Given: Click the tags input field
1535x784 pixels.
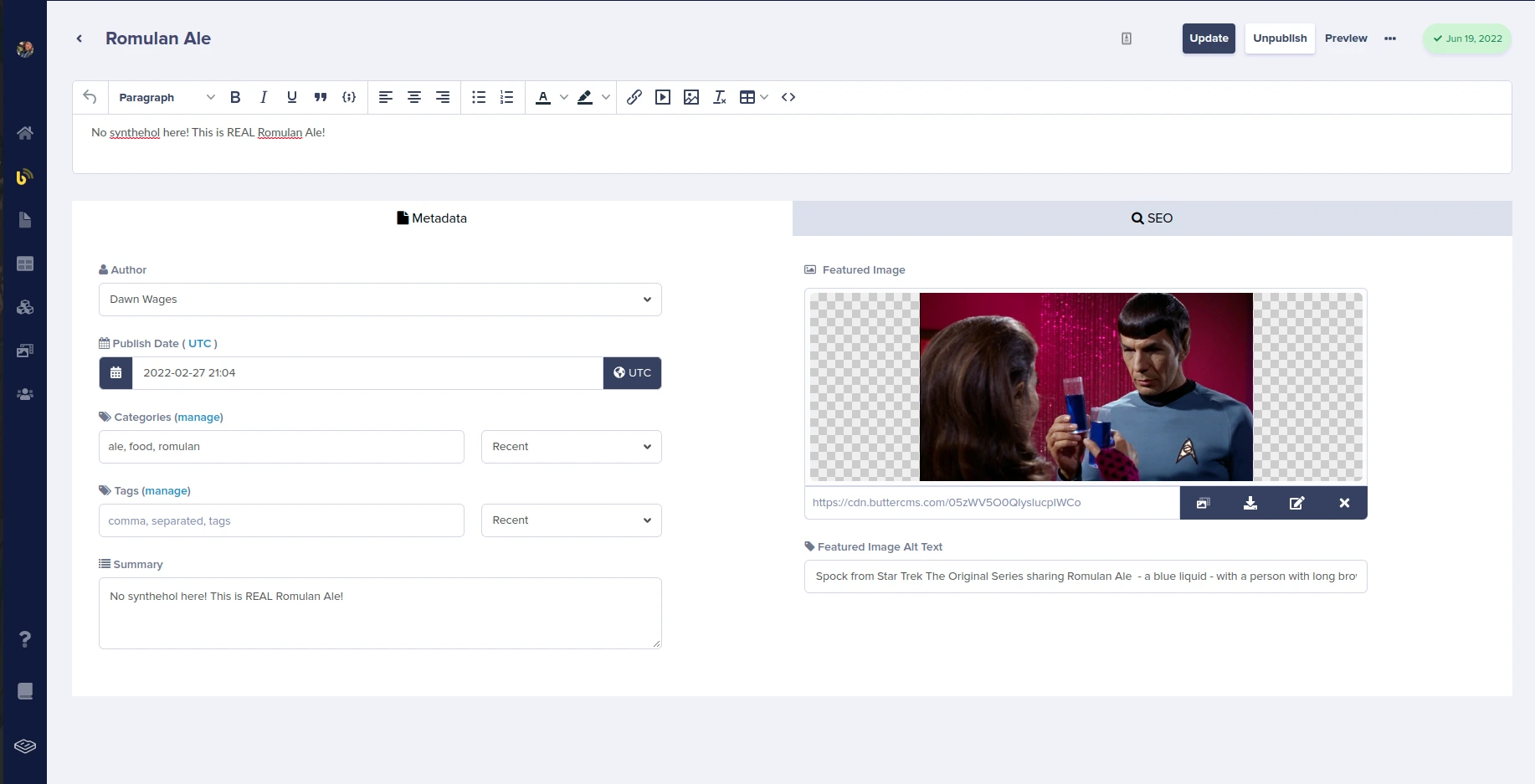Looking at the screenshot, I should [x=281, y=520].
